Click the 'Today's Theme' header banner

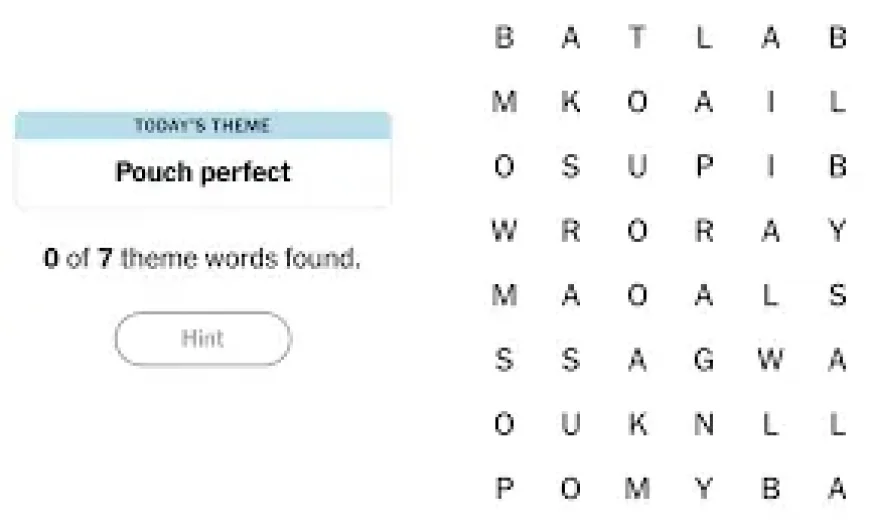(x=203, y=126)
